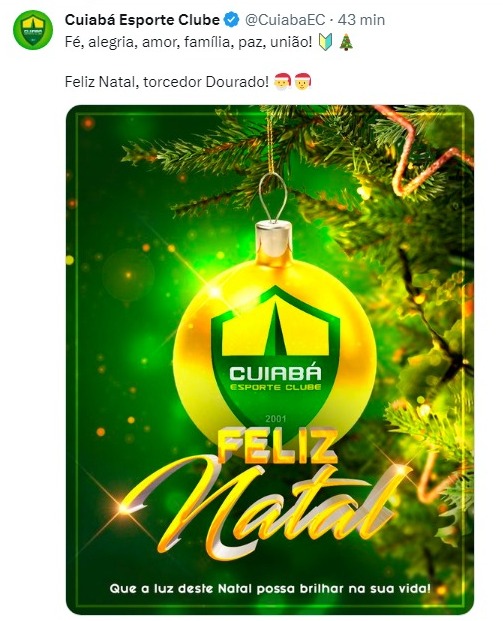Screen dimensions: 503x621
Task: Open the @CuiabaEC handle link
Action: pyautogui.click(x=285, y=19)
